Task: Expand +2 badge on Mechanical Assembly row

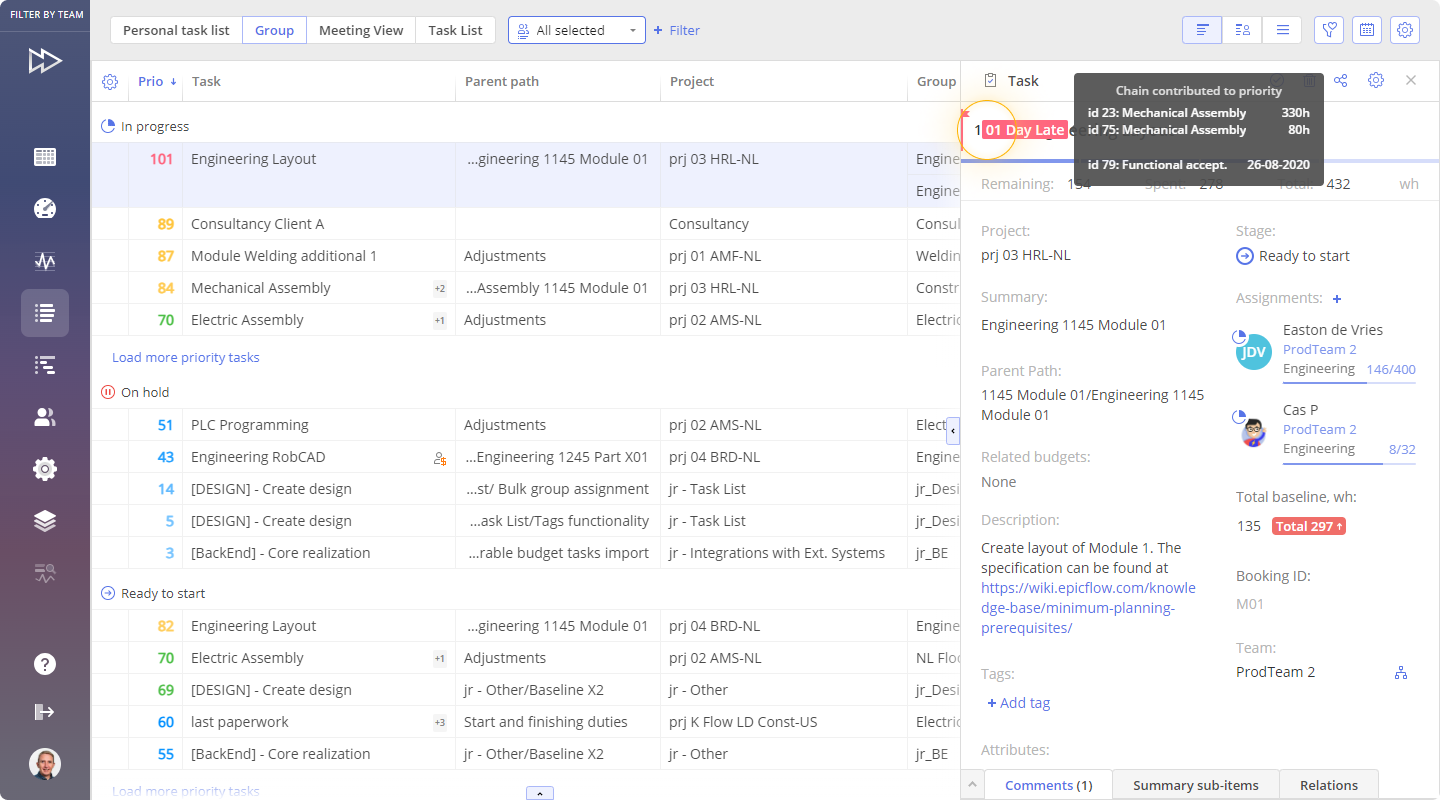Action: pyautogui.click(x=440, y=289)
